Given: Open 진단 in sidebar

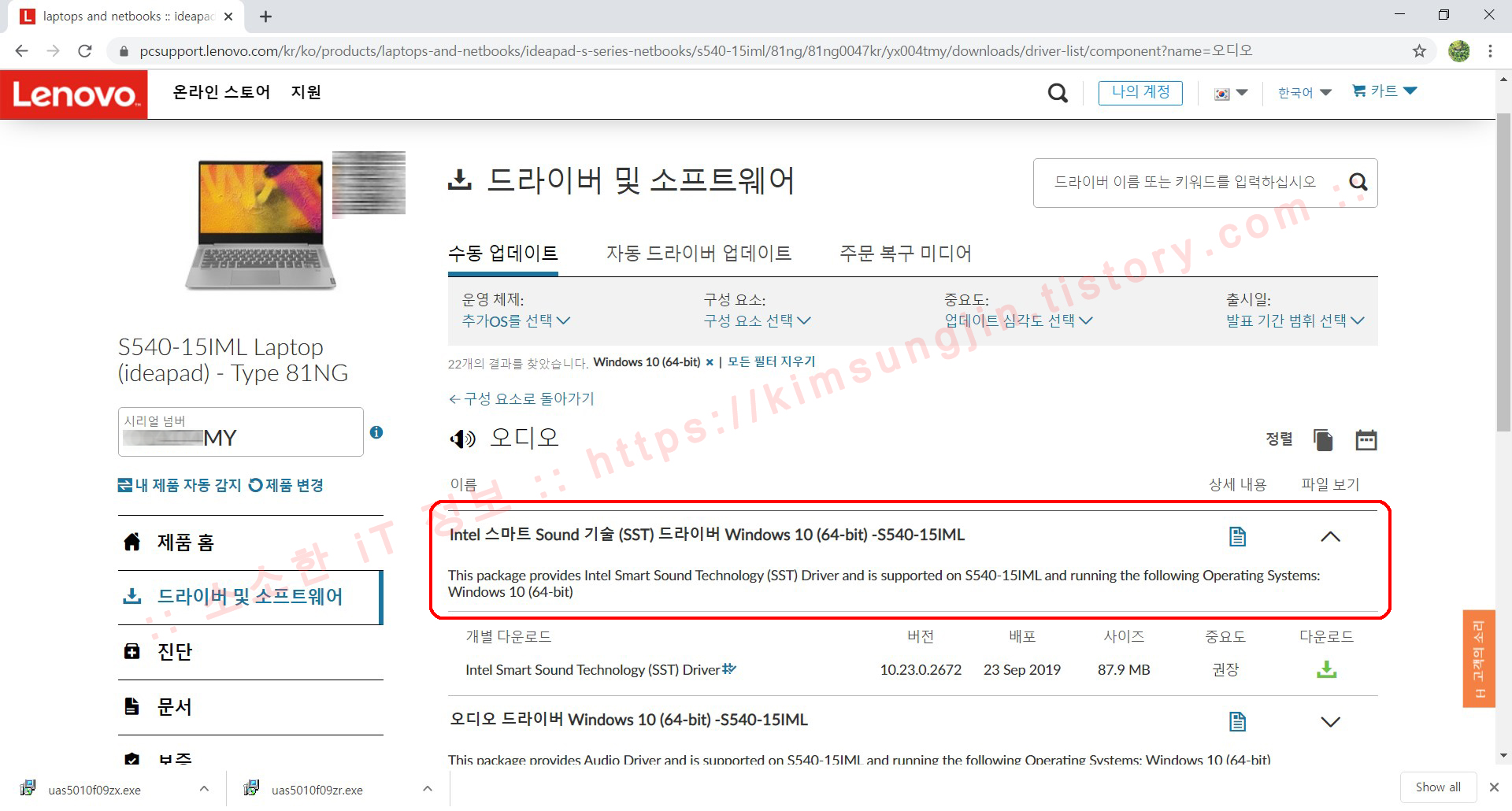Looking at the screenshot, I should click(250, 652).
